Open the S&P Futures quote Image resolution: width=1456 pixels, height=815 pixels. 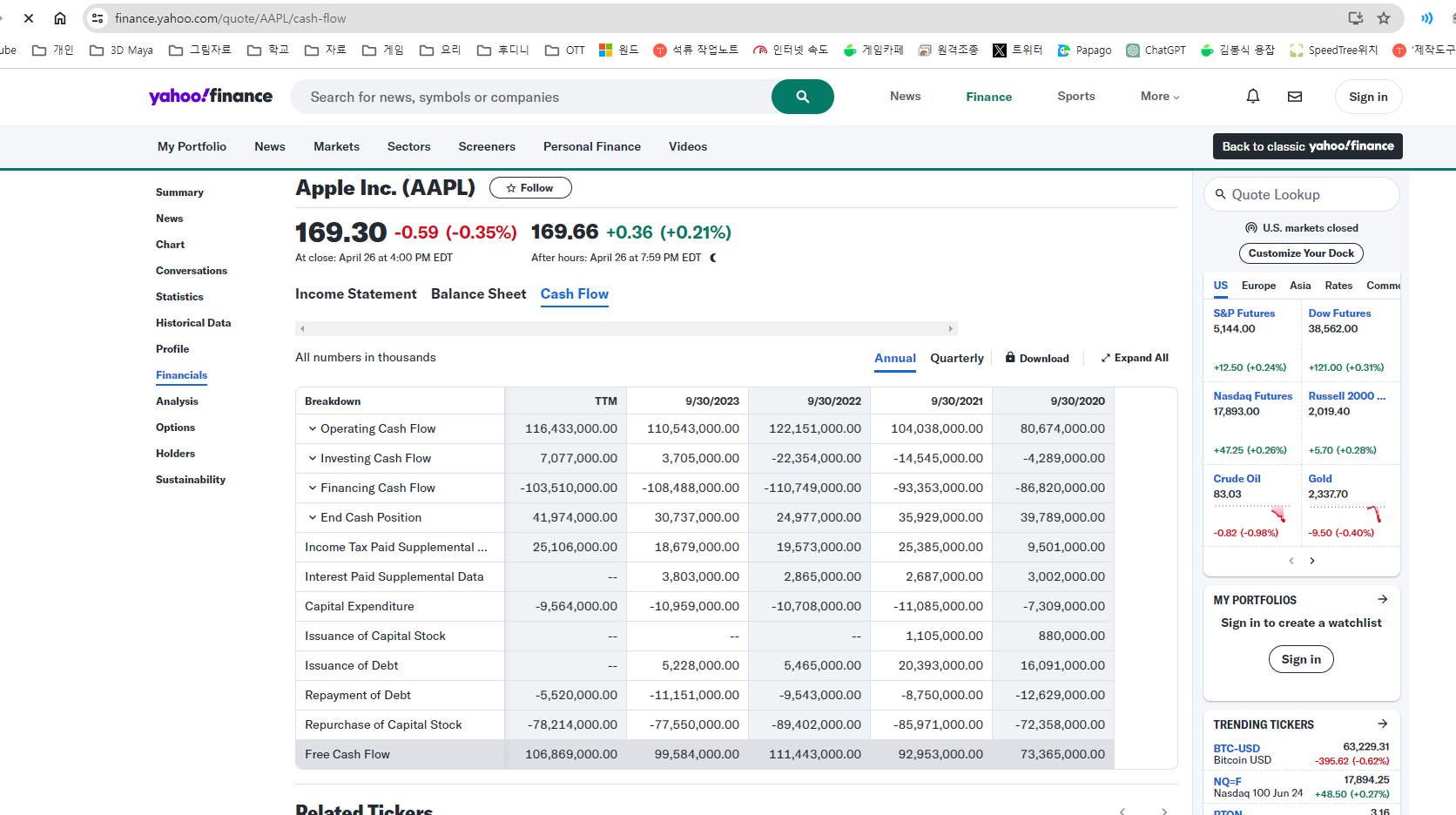(x=1244, y=313)
